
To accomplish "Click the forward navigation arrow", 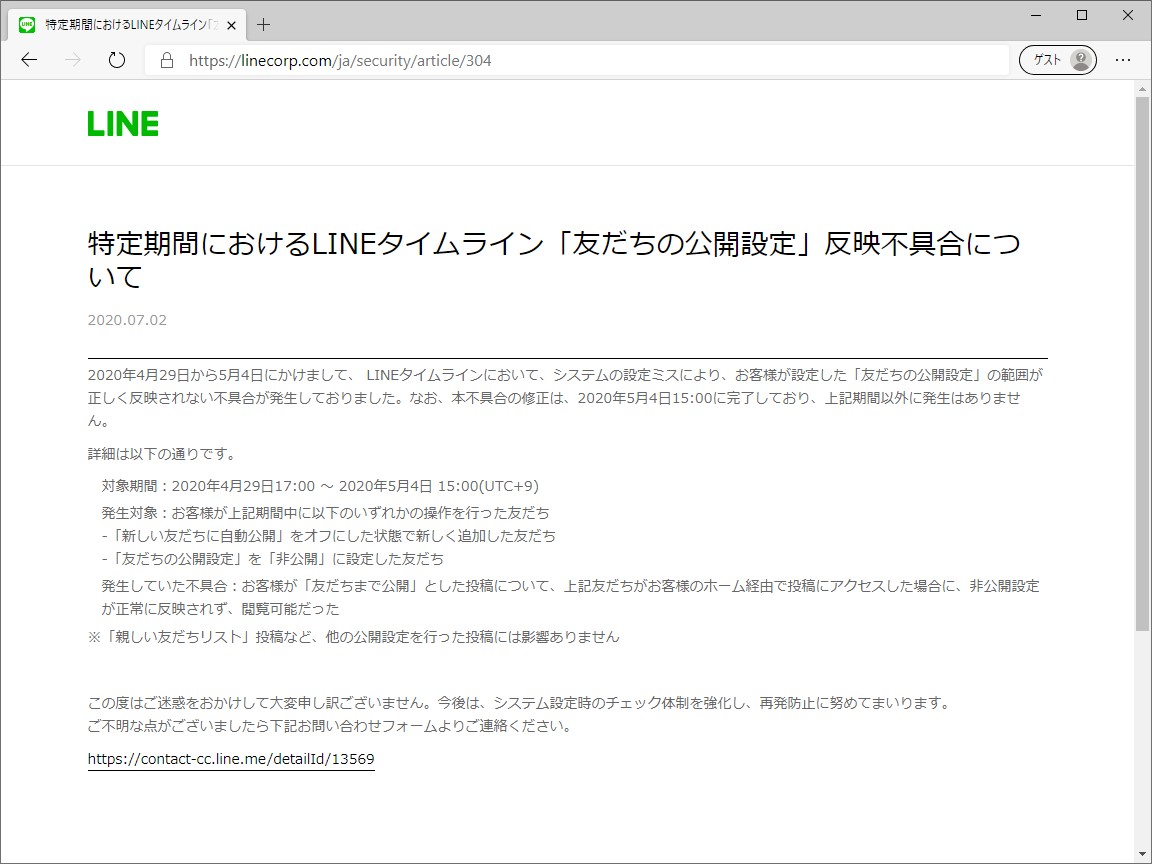I will (72, 60).
